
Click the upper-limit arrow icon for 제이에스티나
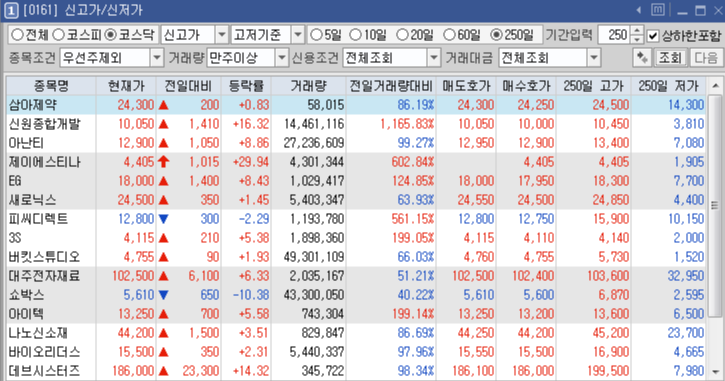pyautogui.click(x=163, y=162)
